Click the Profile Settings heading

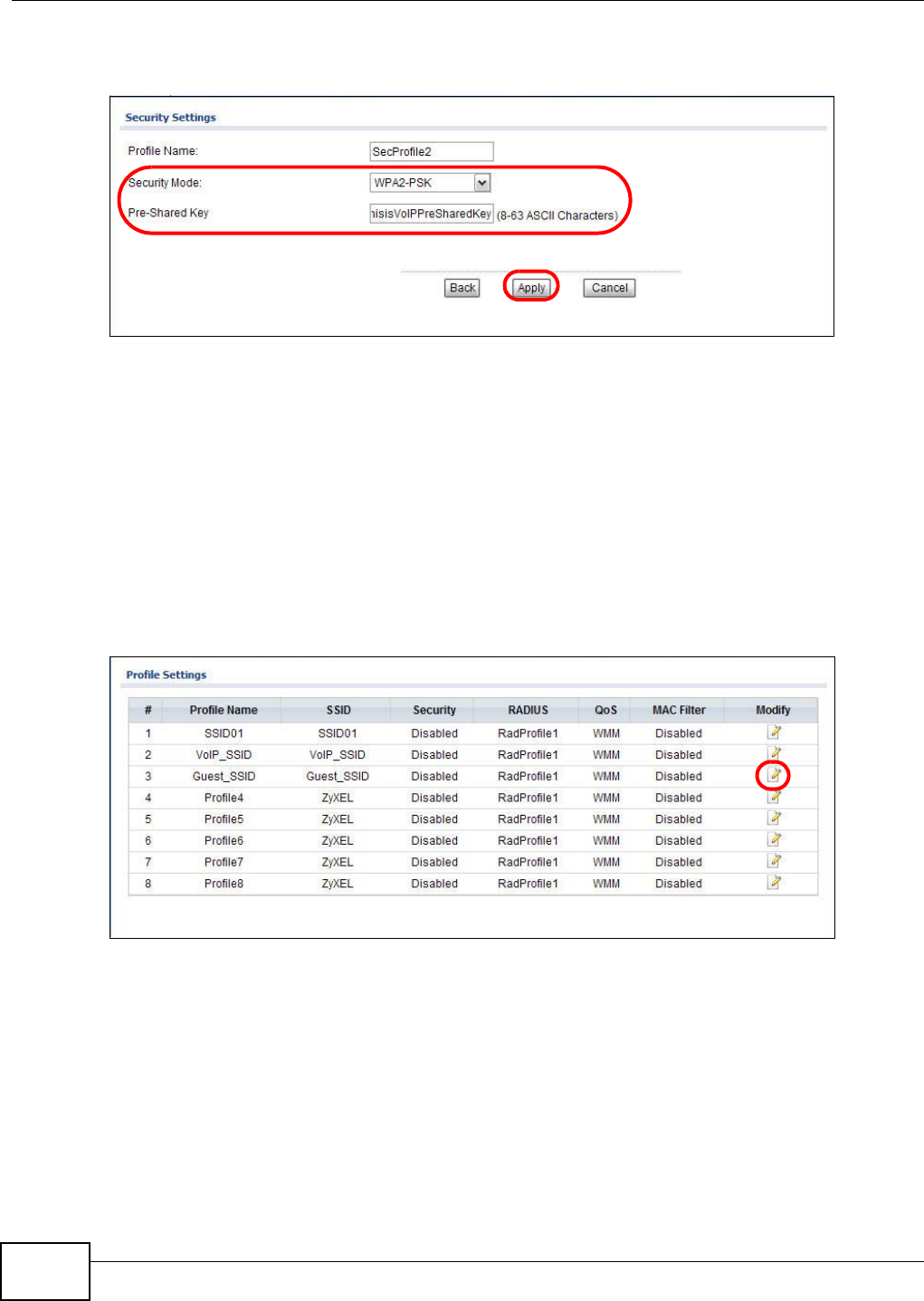point(167,674)
